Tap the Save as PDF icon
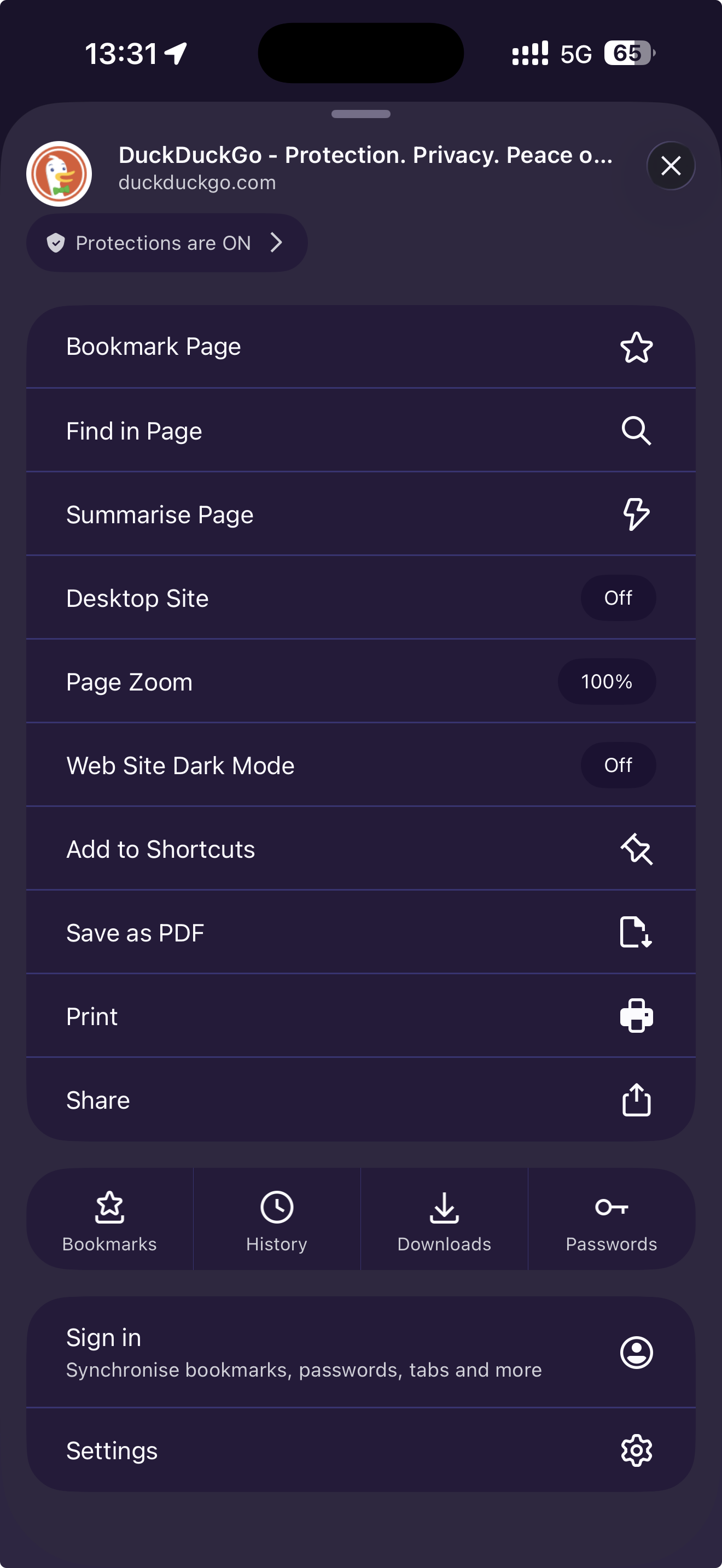The width and height of the screenshot is (722, 1568). [x=636, y=933]
